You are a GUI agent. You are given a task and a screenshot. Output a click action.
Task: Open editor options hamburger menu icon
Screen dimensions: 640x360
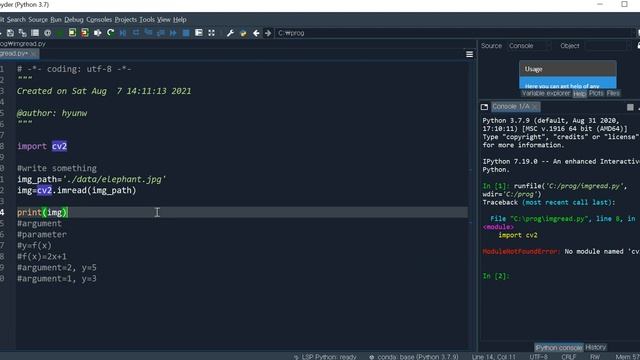tap(469, 54)
